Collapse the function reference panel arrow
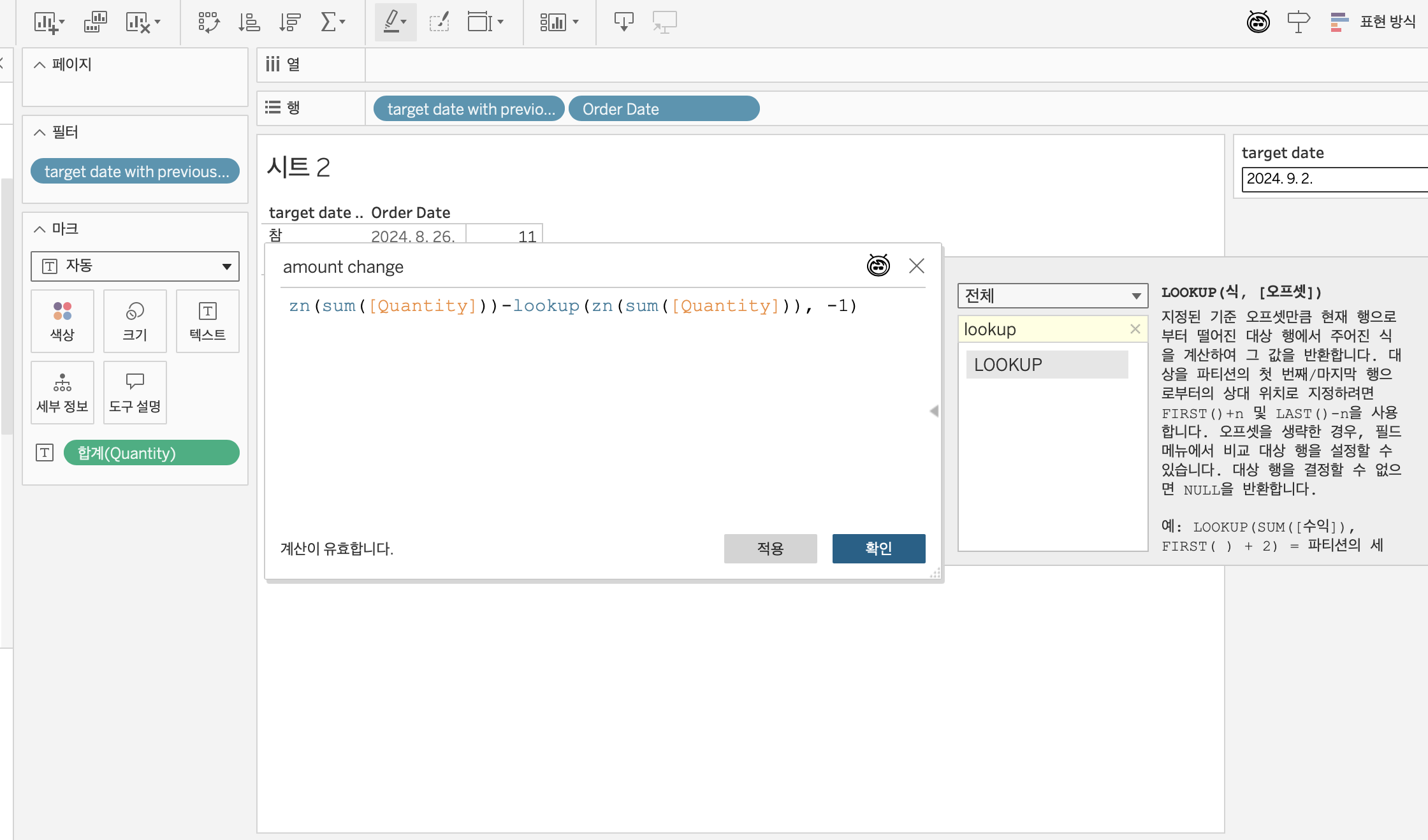 [934, 411]
